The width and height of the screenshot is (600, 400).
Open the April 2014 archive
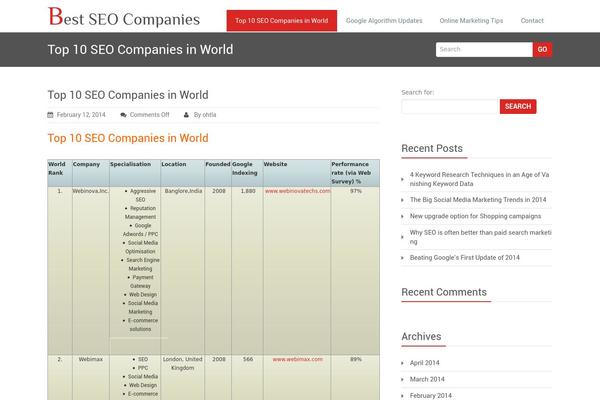pos(424,363)
